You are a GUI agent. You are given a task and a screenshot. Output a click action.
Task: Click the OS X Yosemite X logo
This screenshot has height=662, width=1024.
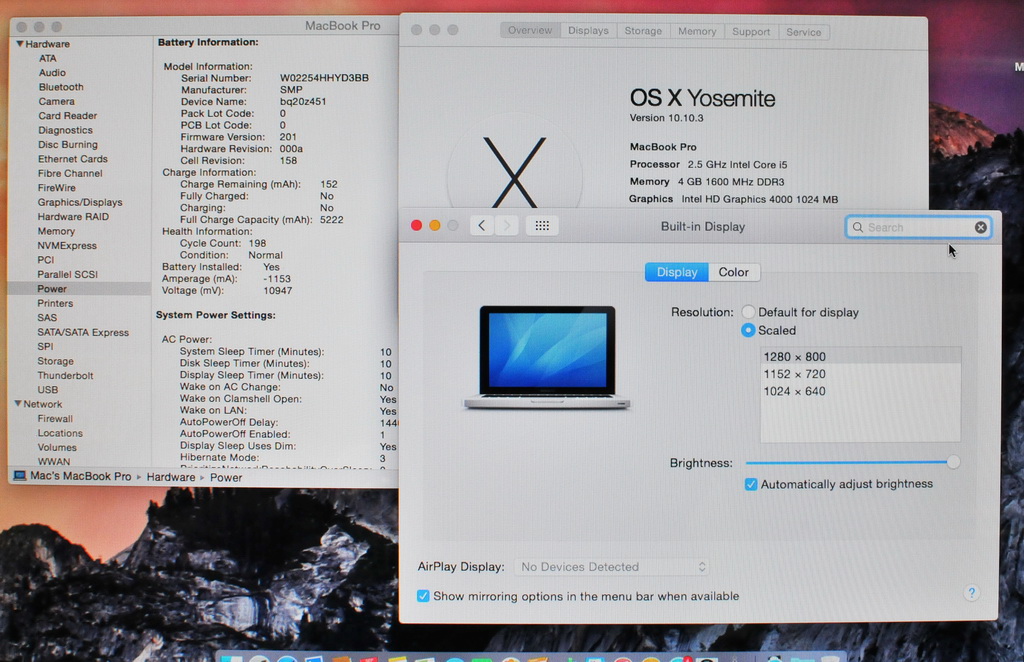coord(515,171)
